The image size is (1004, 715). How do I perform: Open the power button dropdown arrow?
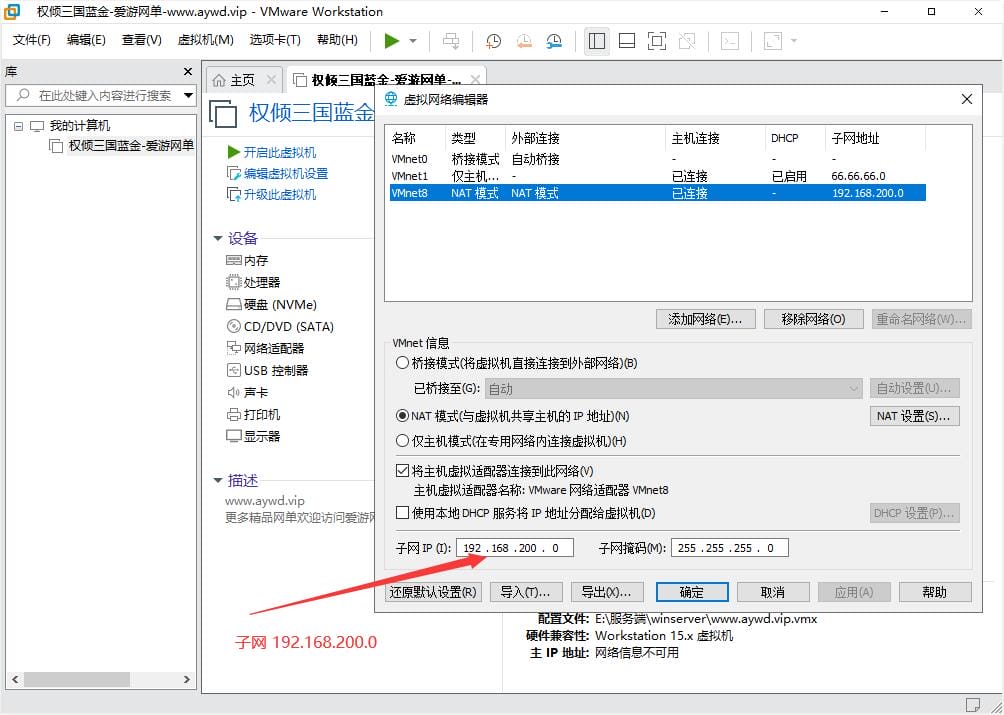pos(413,41)
